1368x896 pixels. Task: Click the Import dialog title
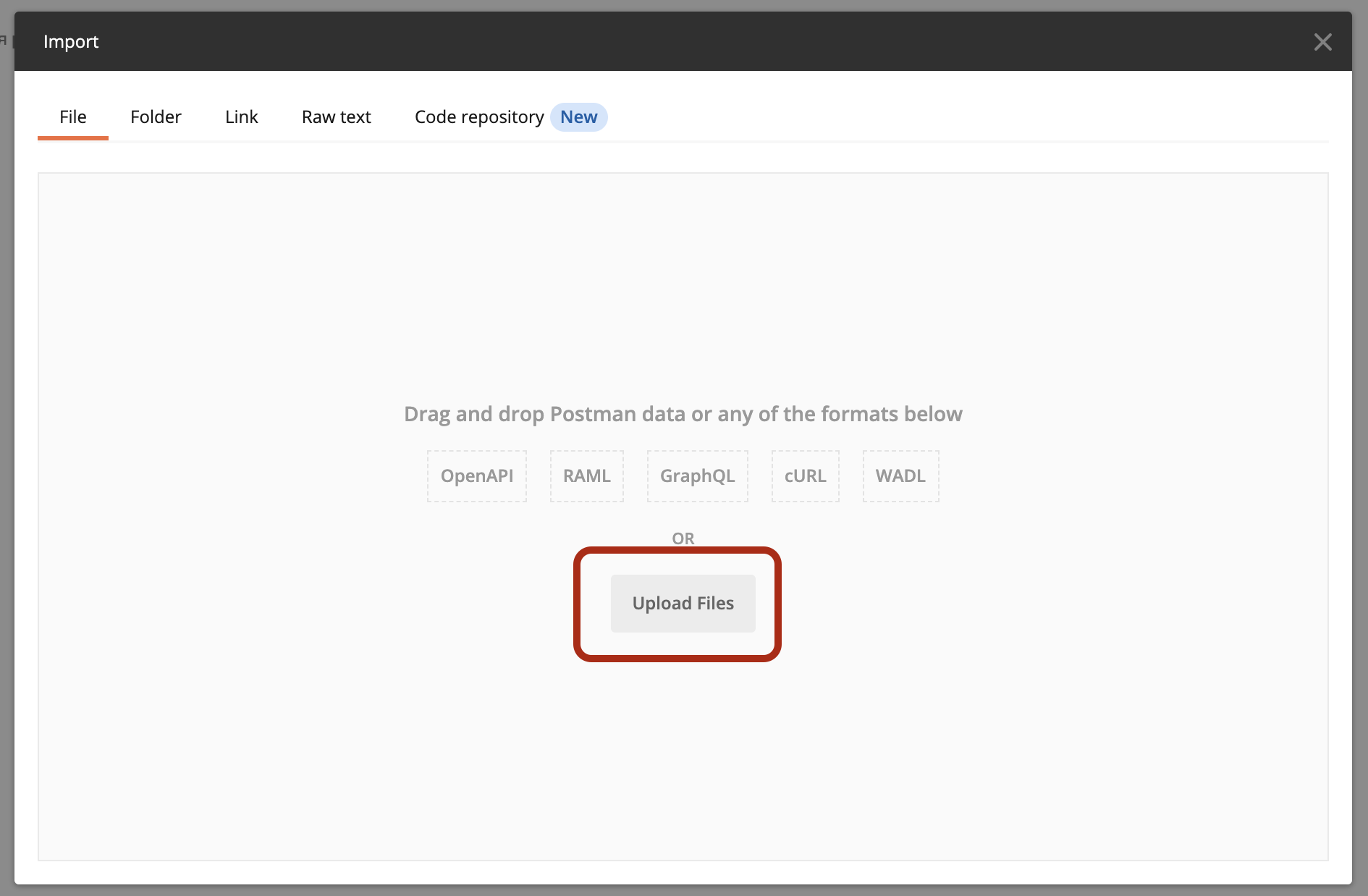click(71, 42)
